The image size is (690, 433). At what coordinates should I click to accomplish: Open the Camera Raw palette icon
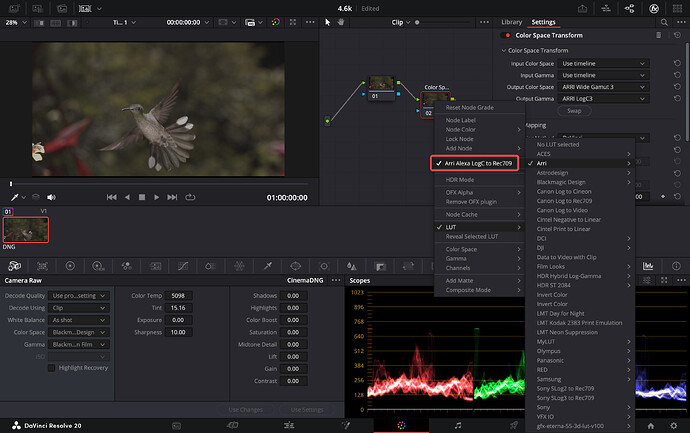click(15, 266)
